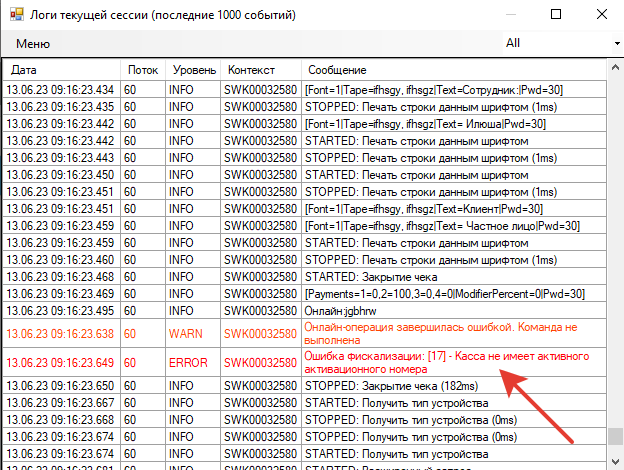The width and height of the screenshot is (624, 470).
Task: Expand the All filter dropdown arrow
Action: point(616,44)
